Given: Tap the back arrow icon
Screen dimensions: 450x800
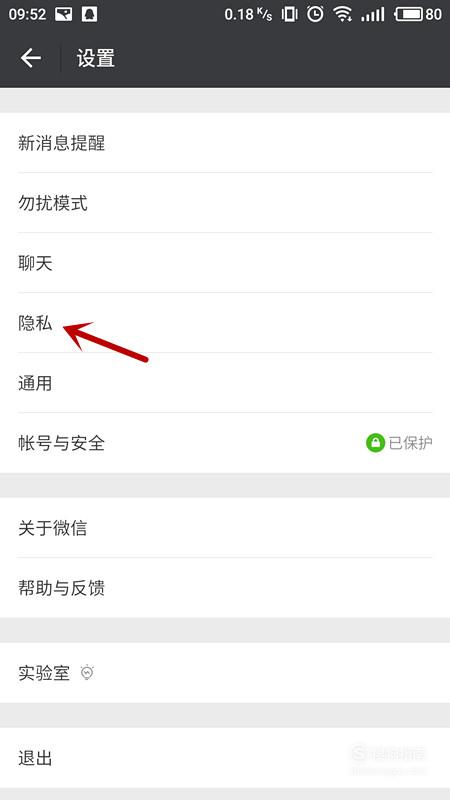Looking at the screenshot, I should [x=31, y=58].
